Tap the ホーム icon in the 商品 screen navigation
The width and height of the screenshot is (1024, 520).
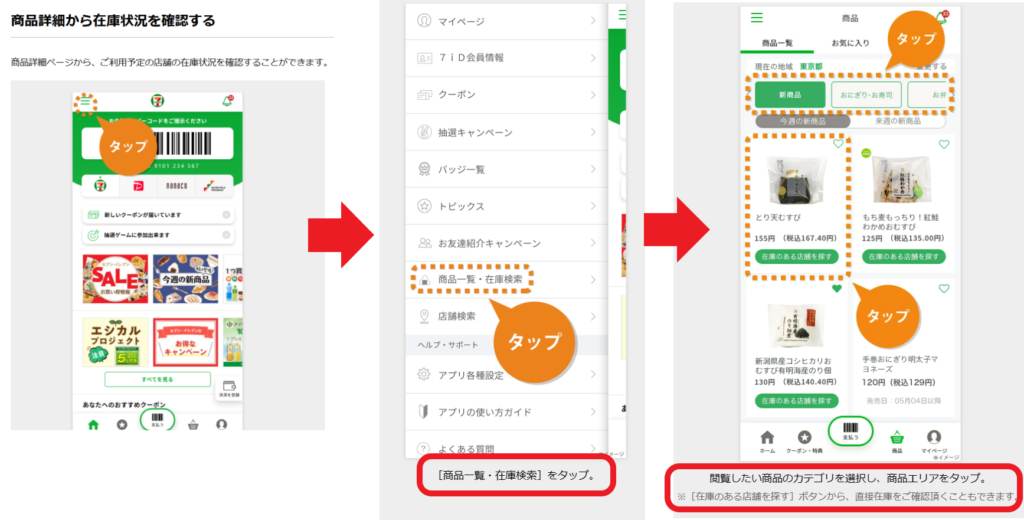click(x=767, y=441)
